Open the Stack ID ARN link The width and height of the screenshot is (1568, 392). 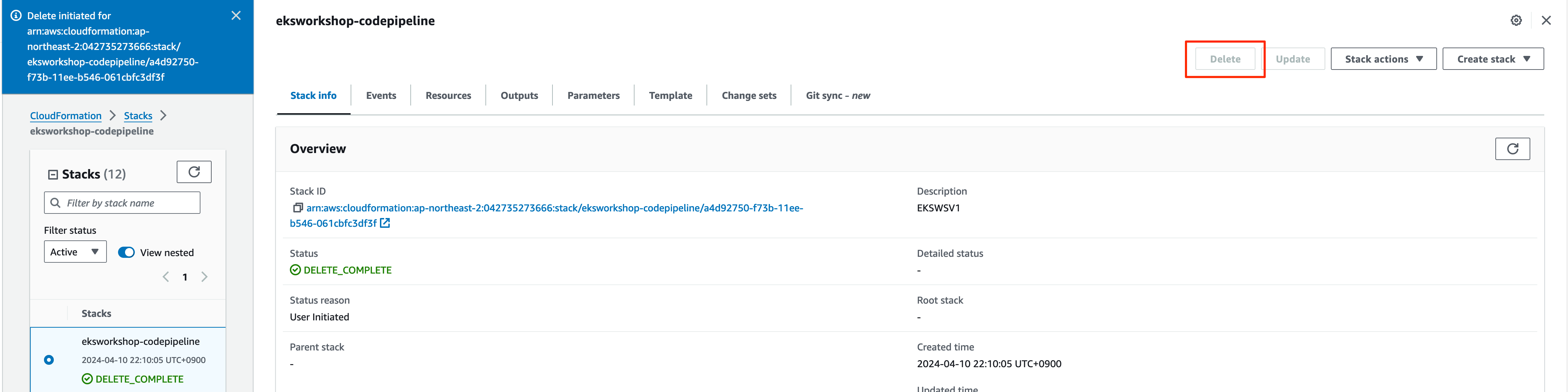(x=547, y=216)
